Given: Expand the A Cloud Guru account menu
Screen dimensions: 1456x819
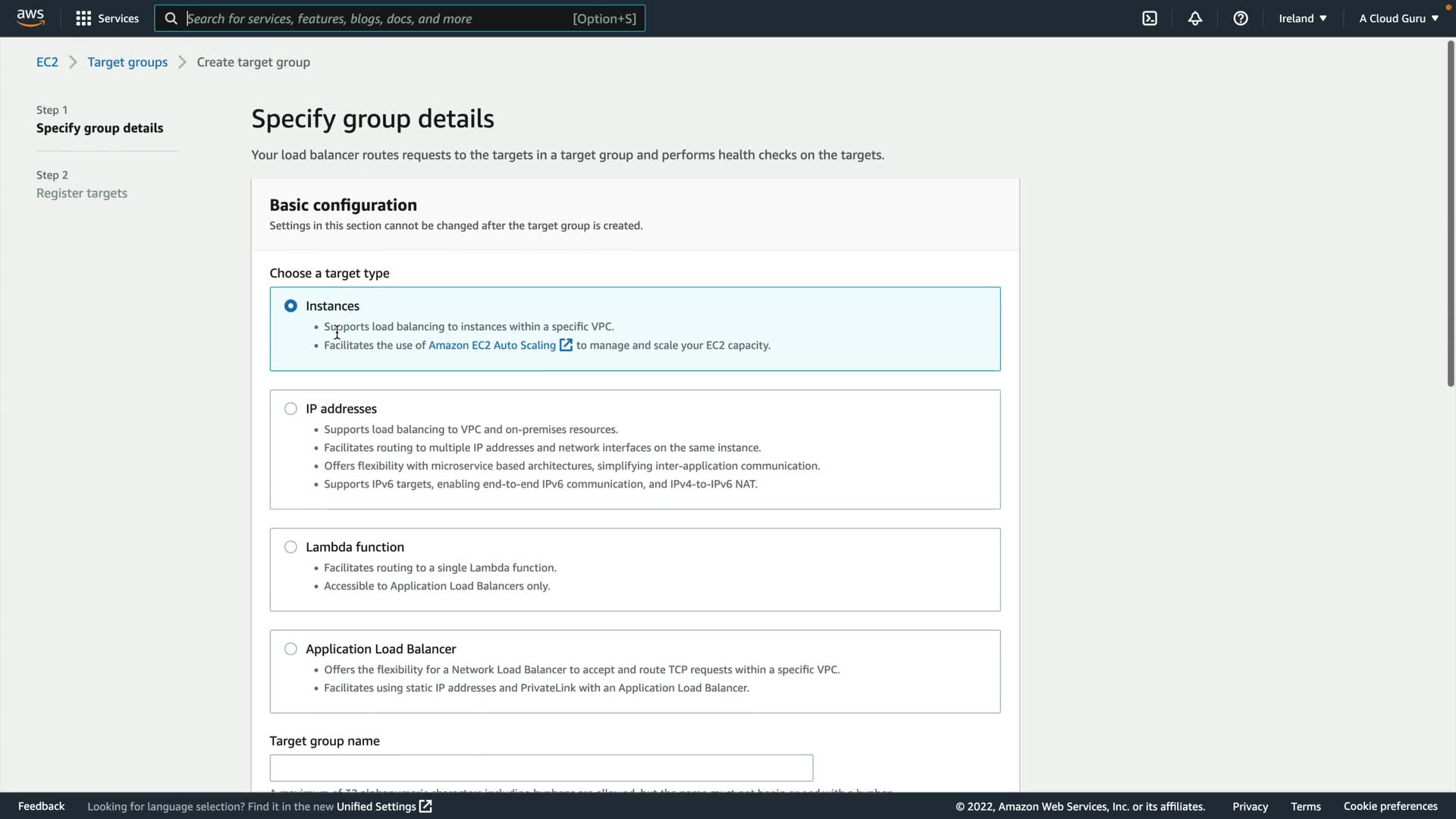Looking at the screenshot, I should [x=1398, y=18].
